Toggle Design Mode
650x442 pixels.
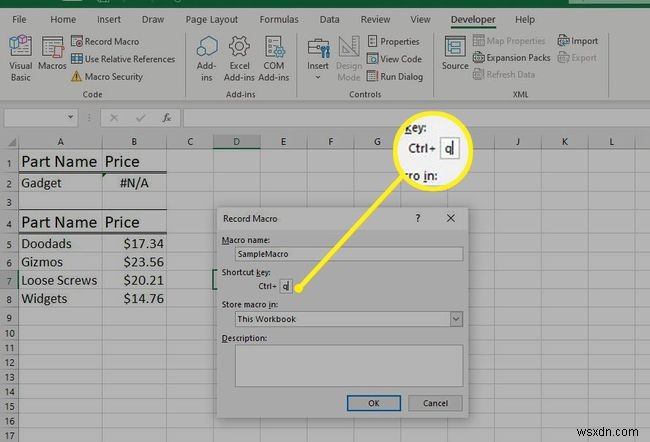[349, 58]
